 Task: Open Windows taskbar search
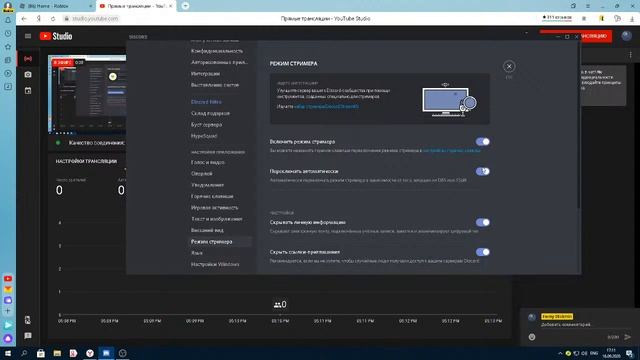(24, 353)
